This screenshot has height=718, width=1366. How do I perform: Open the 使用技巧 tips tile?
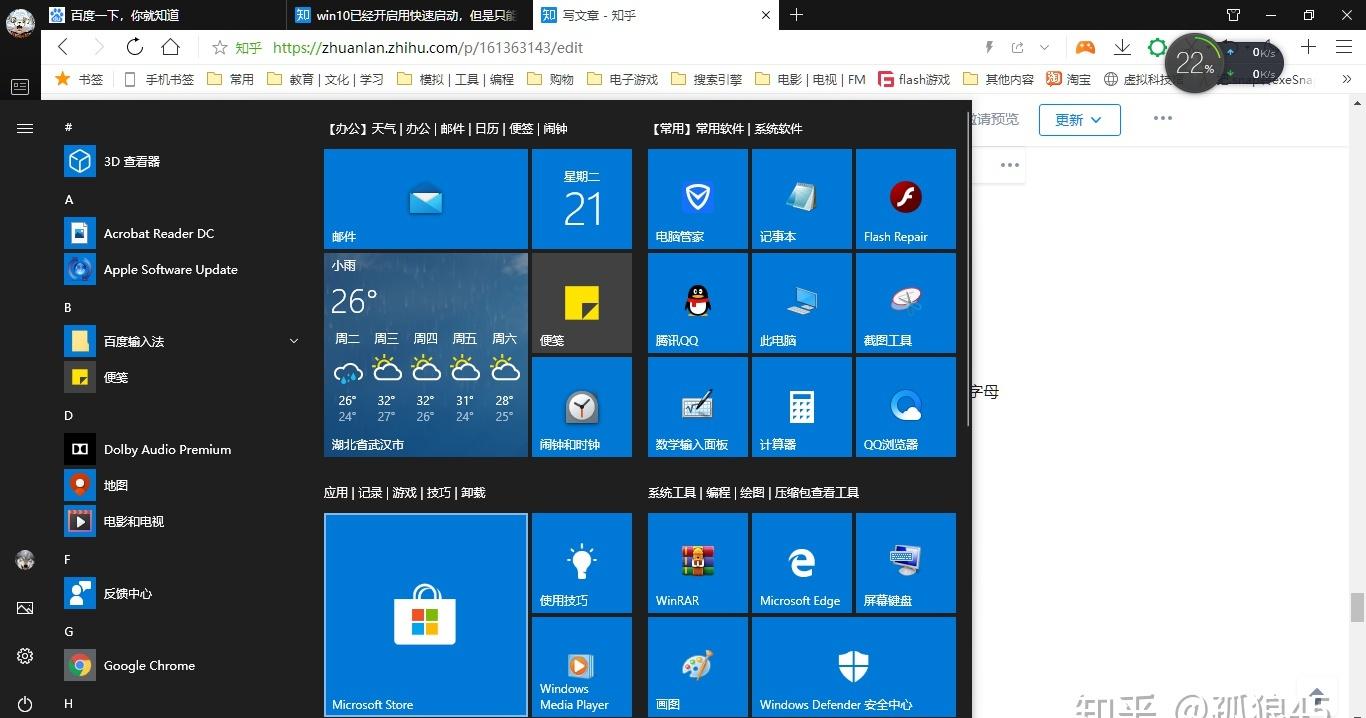click(x=582, y=563)
